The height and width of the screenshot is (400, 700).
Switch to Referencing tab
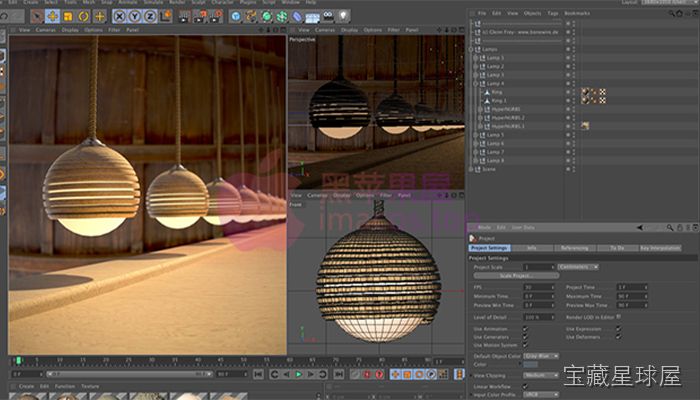(574, 248)
